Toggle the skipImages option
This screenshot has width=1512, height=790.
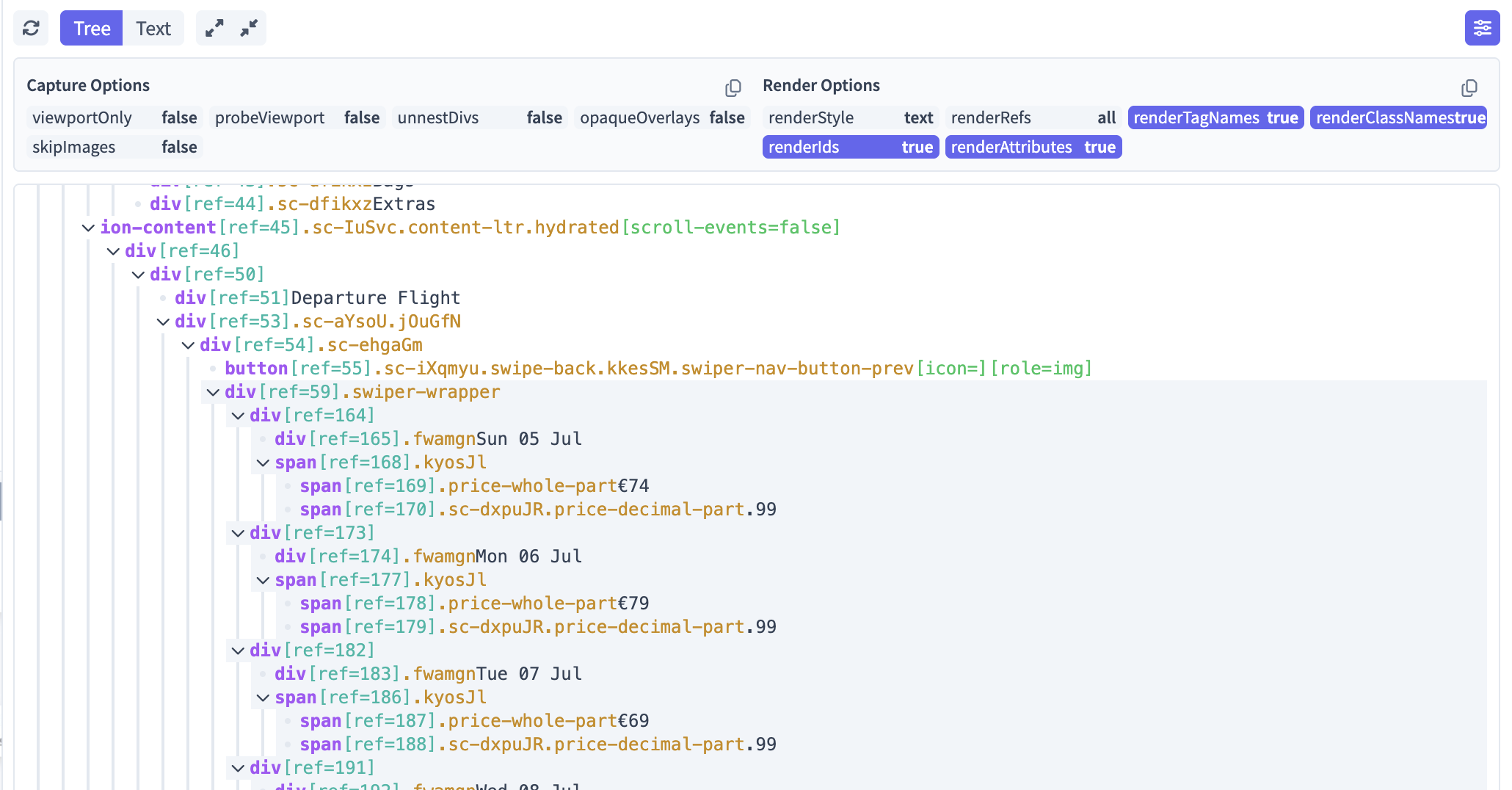115,147
